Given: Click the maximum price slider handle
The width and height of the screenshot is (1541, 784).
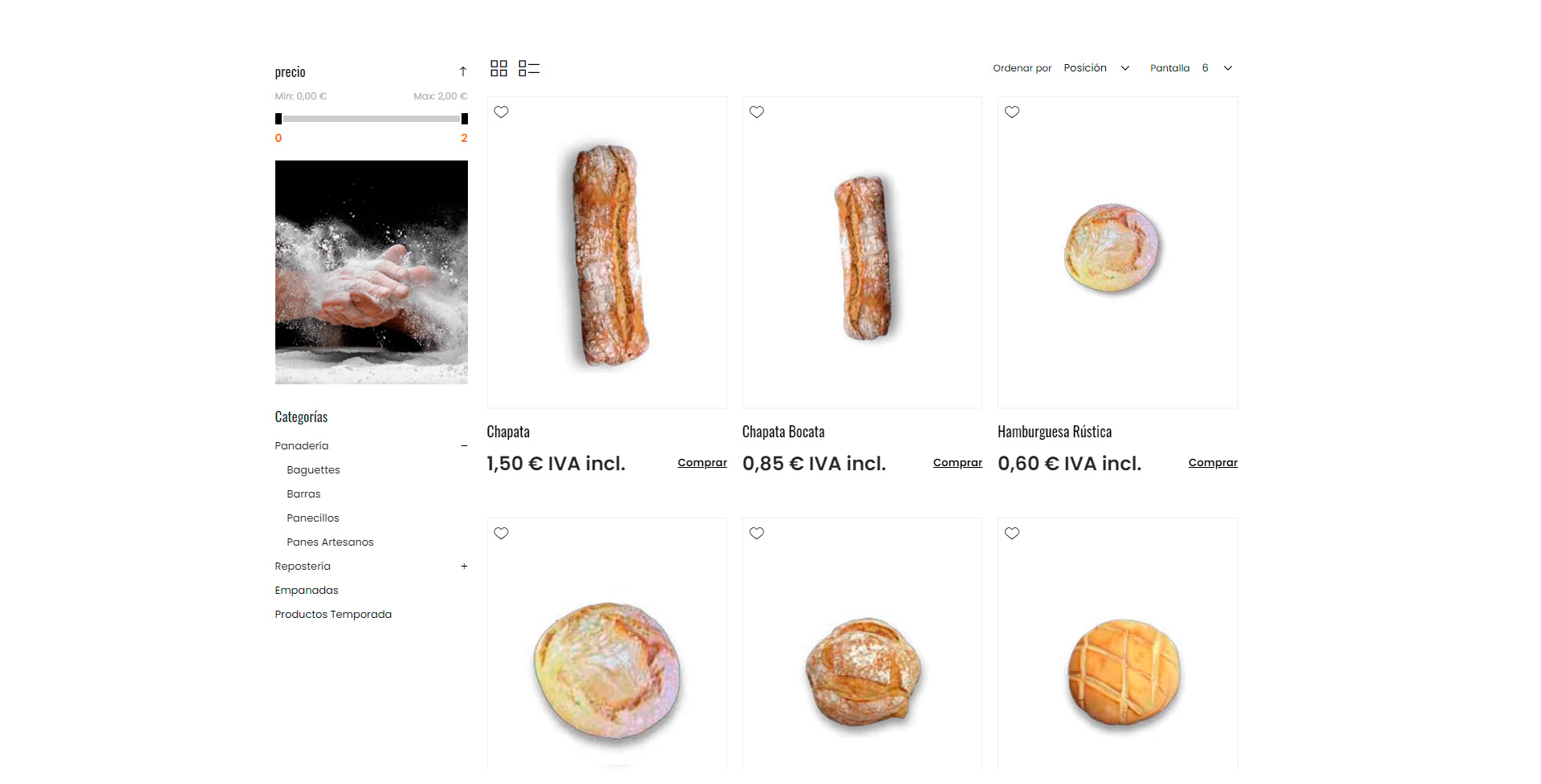Looking at the screenshot, I should (x=465, y=119).
